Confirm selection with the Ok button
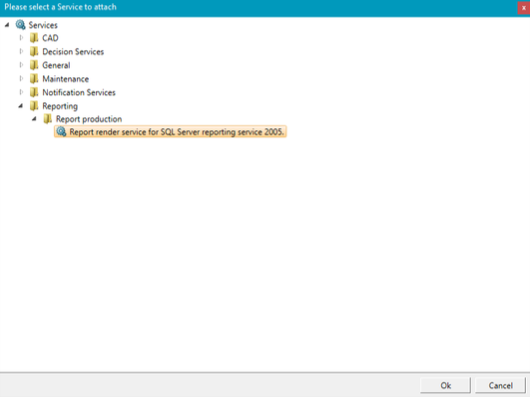Viewport: 530px width, 397px height. coord(445,385)
